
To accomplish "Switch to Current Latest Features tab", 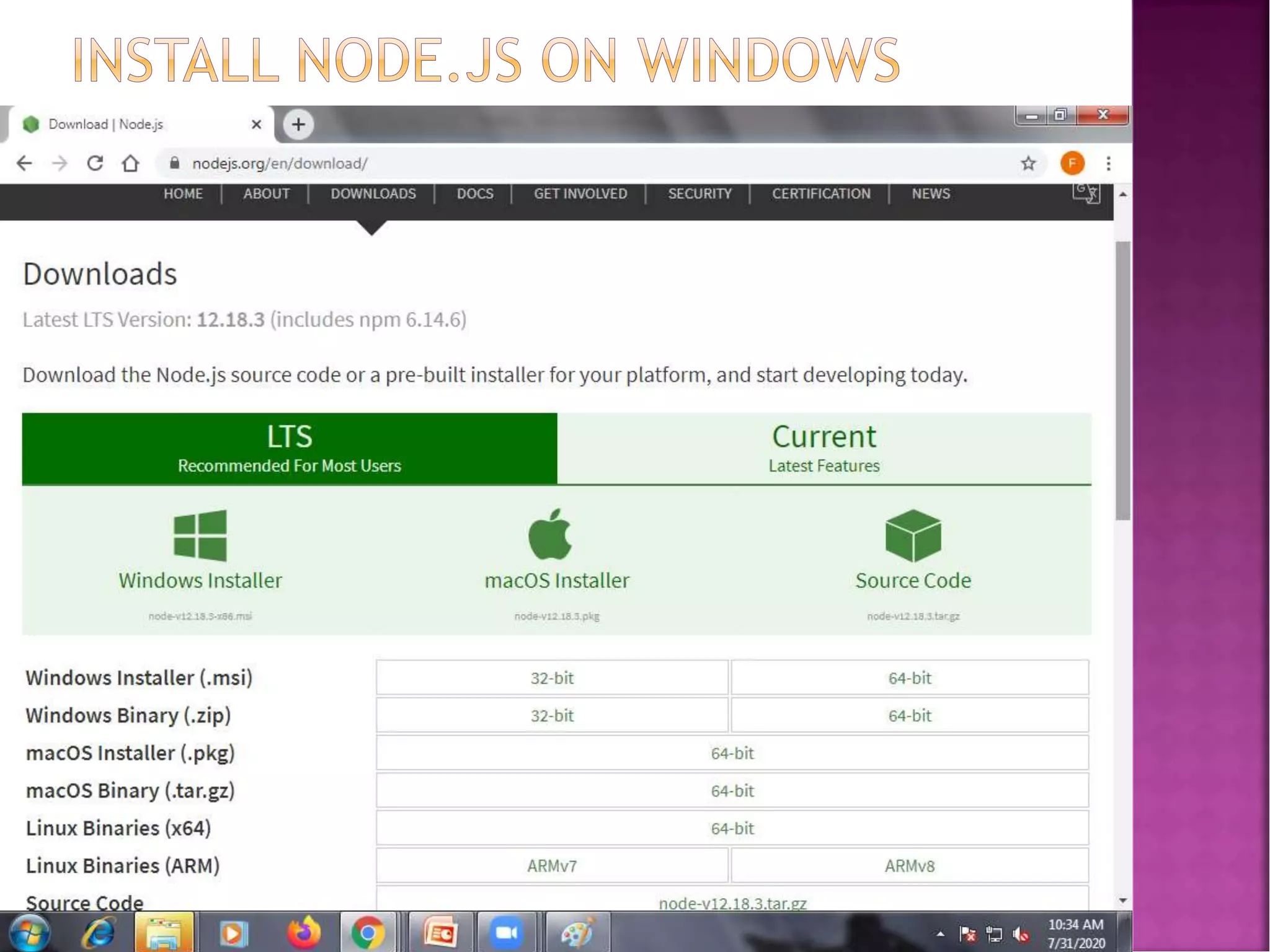I will [824, 448].
